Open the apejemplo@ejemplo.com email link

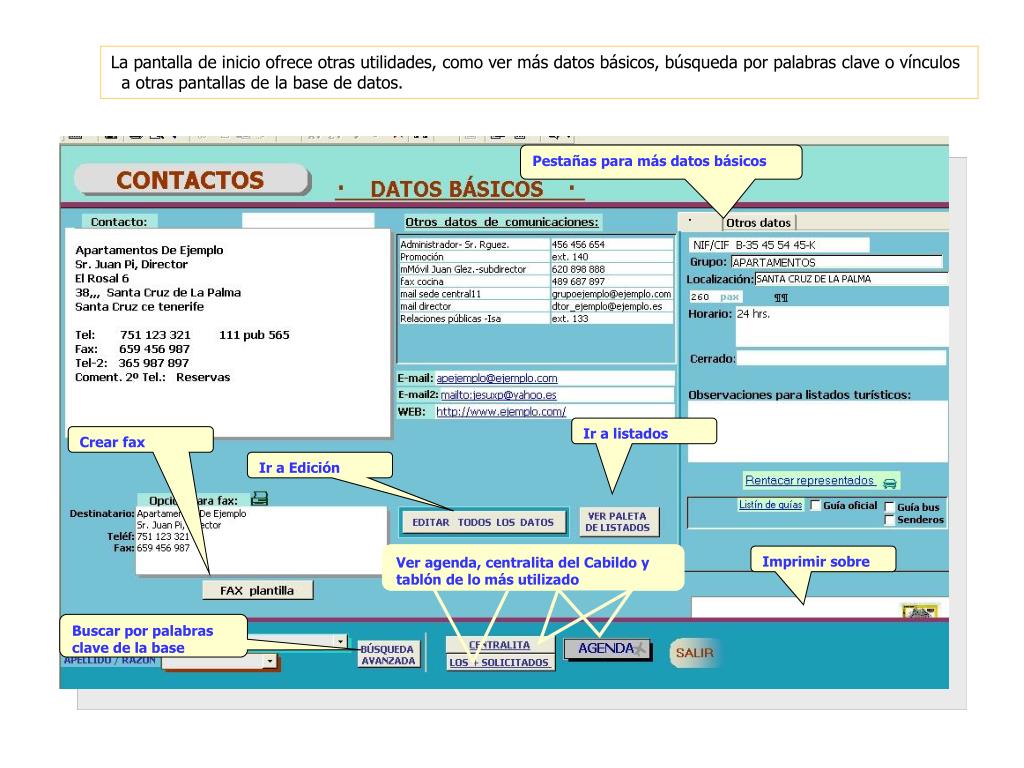coord(497,378)
